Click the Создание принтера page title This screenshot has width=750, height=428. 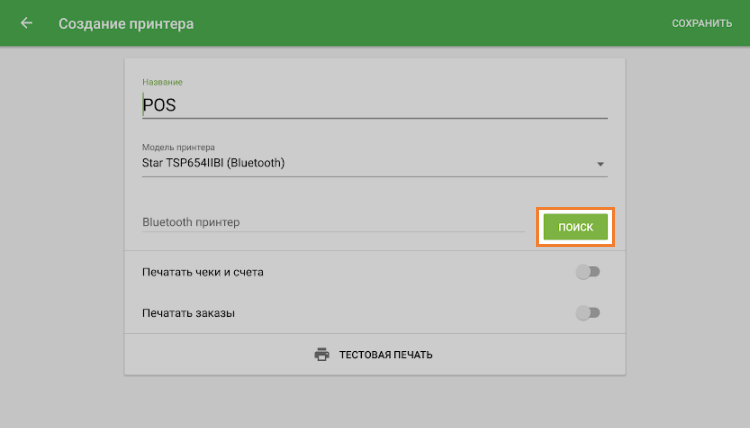126,23
